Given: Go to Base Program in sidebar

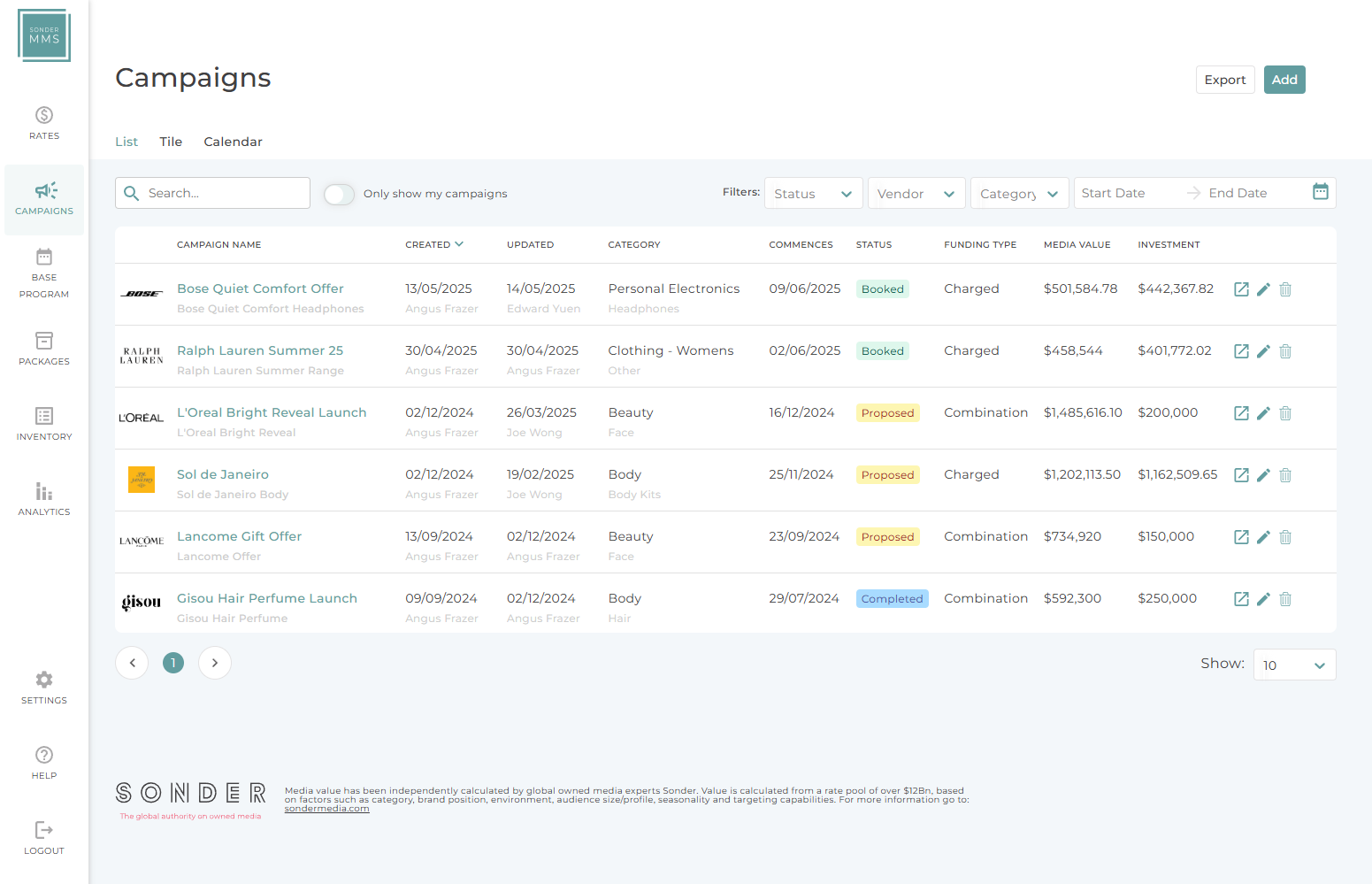Looking at the screenshot, I should tap(44, 273).
